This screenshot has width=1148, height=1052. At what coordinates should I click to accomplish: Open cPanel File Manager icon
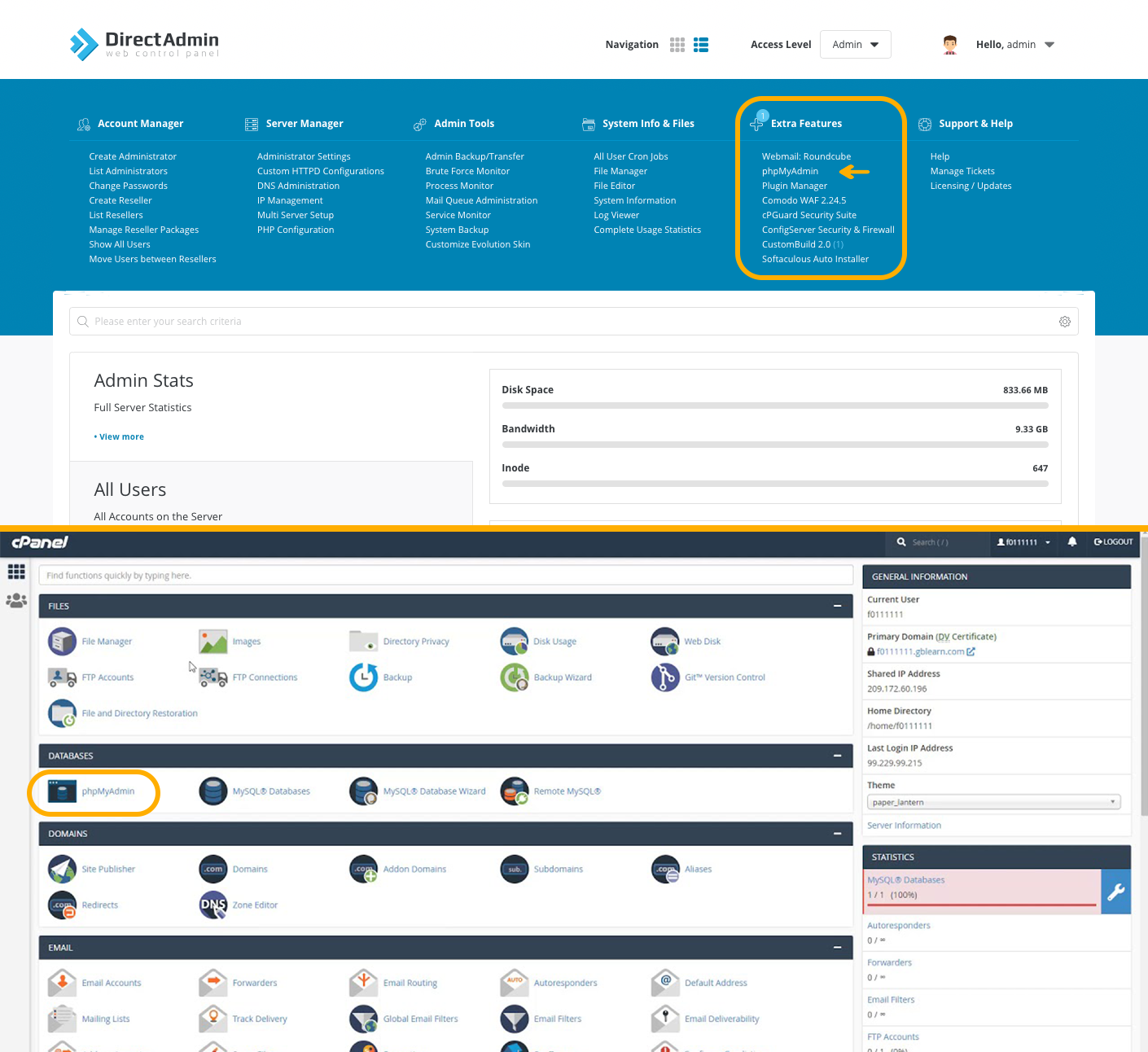pos(63,642)
